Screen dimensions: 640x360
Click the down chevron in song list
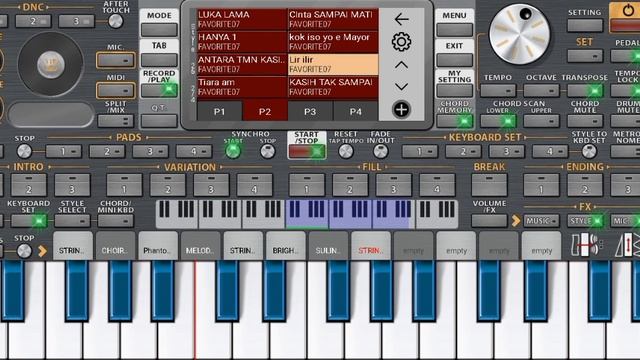coord(401,87)
